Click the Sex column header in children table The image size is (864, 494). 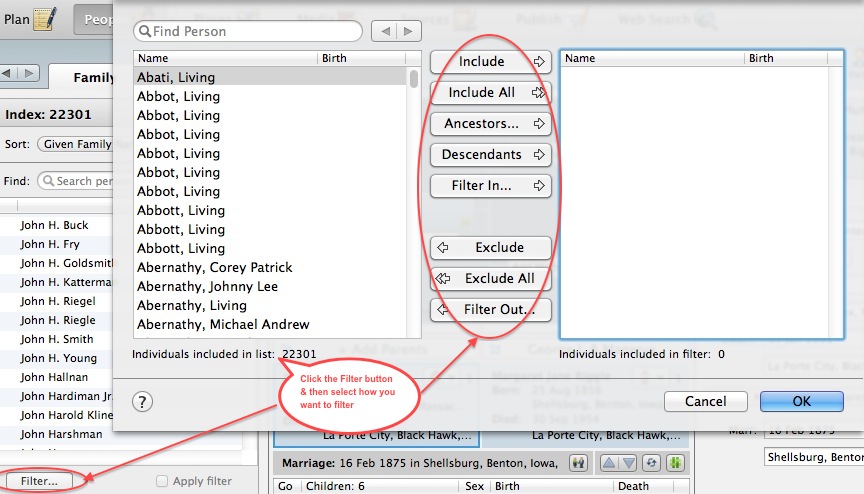pos(474,486)
